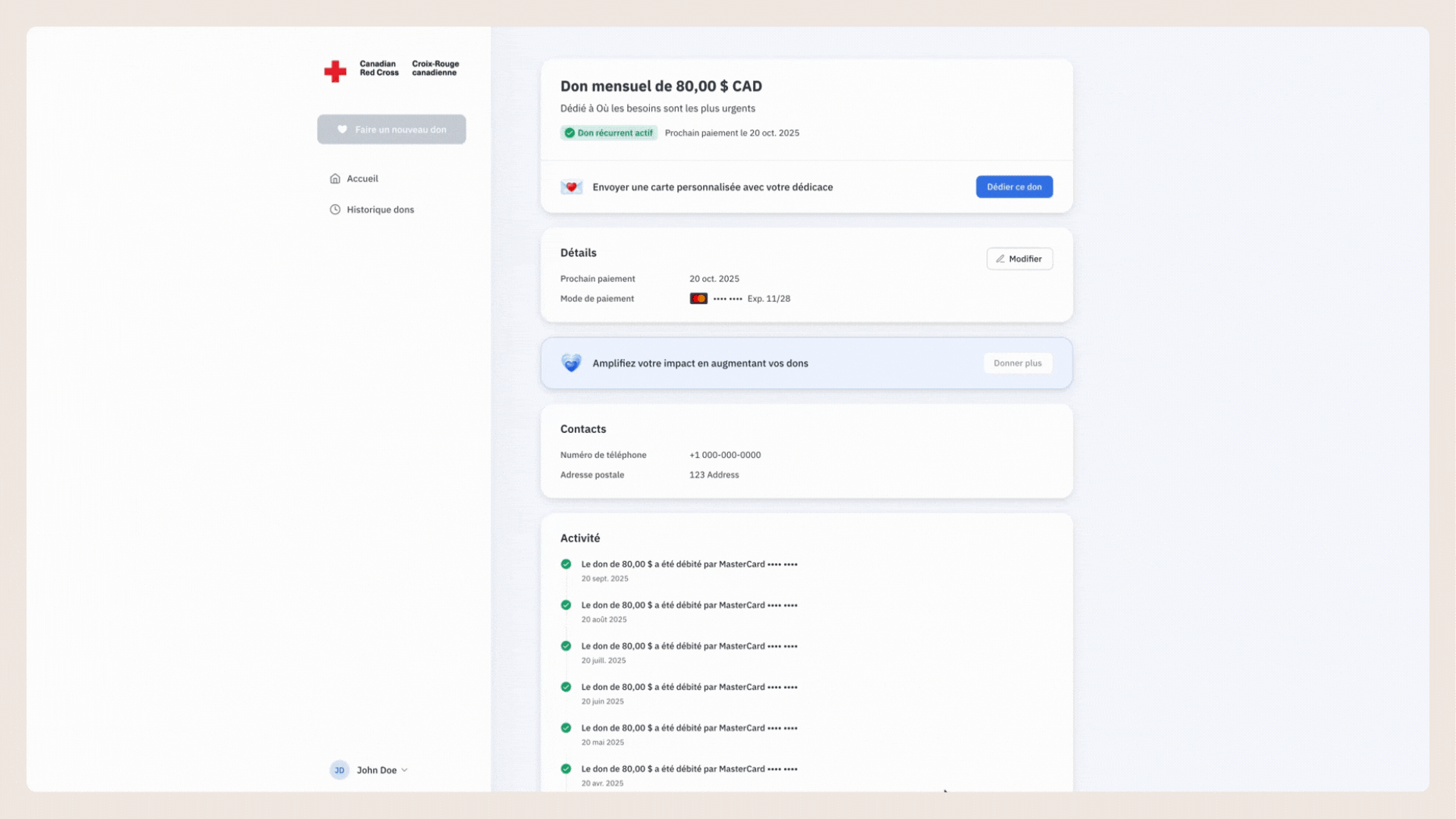Image resolution: width=1456 pixels, height=819 pixels.
Task: Expand the John Doe account chevron
Action: pyautogui.click(x=404, y=770)
